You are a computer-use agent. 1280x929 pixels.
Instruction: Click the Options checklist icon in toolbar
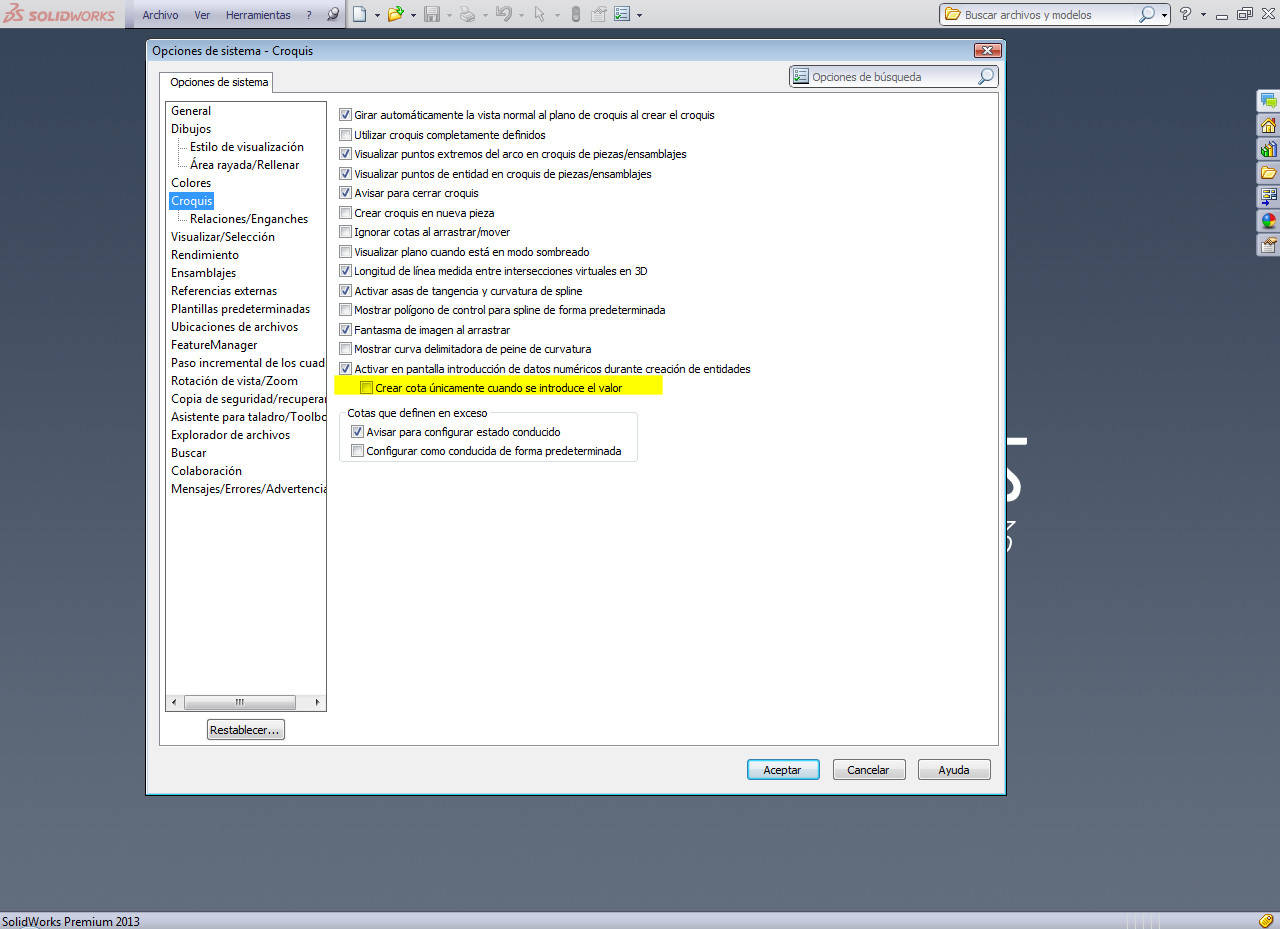(x=622, y=14)
